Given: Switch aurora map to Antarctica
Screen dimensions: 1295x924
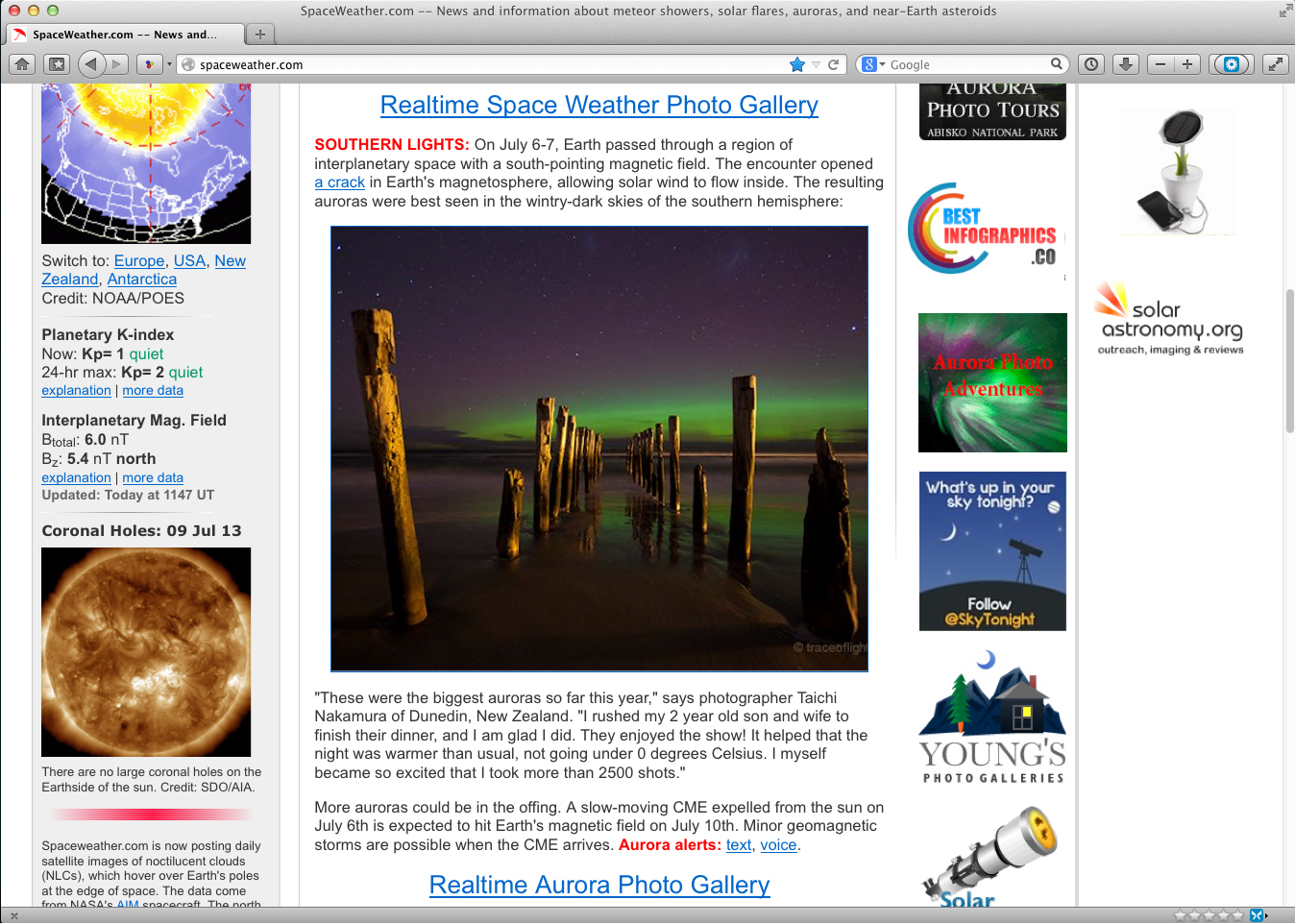Looking at the screenshot, I should click(x=141, y=280).
